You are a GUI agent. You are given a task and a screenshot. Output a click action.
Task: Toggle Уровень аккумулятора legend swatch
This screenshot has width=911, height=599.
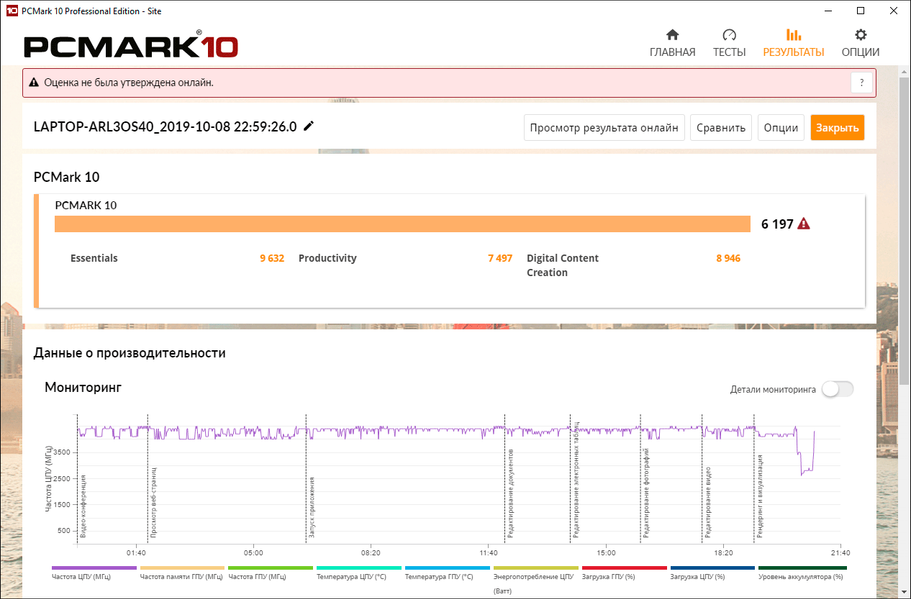pos(802,568)
